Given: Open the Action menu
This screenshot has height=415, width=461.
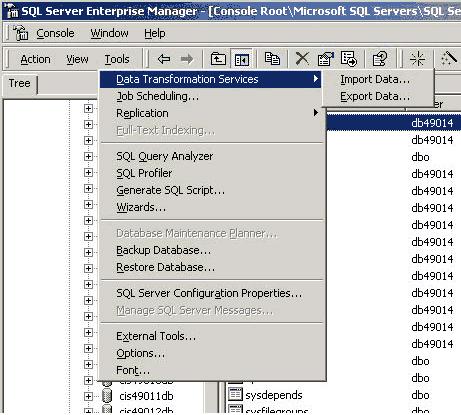Looking at the screenshot, I should (36, 59).
